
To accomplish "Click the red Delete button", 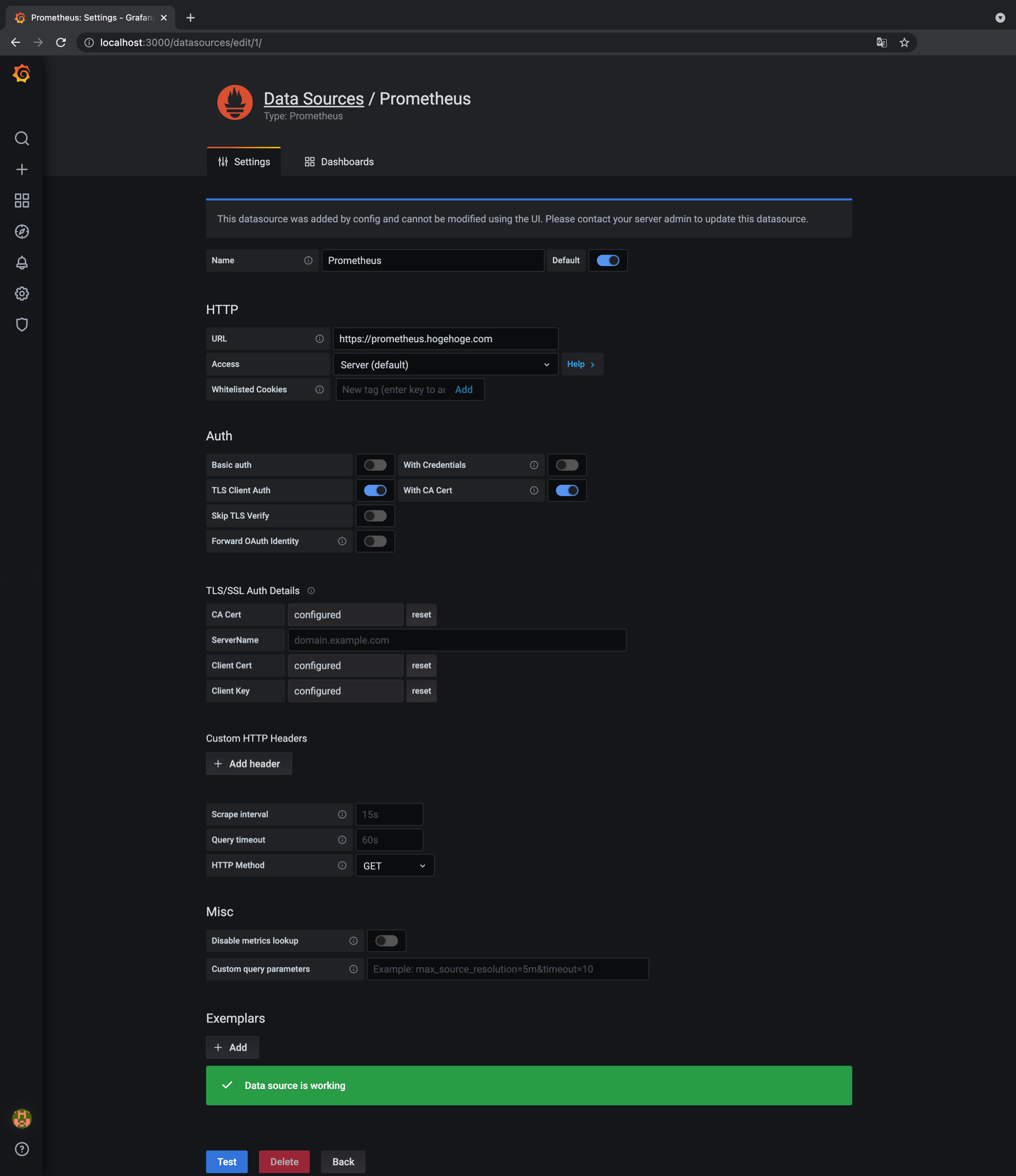I will pyautogui.click(x=284, y=1162).
